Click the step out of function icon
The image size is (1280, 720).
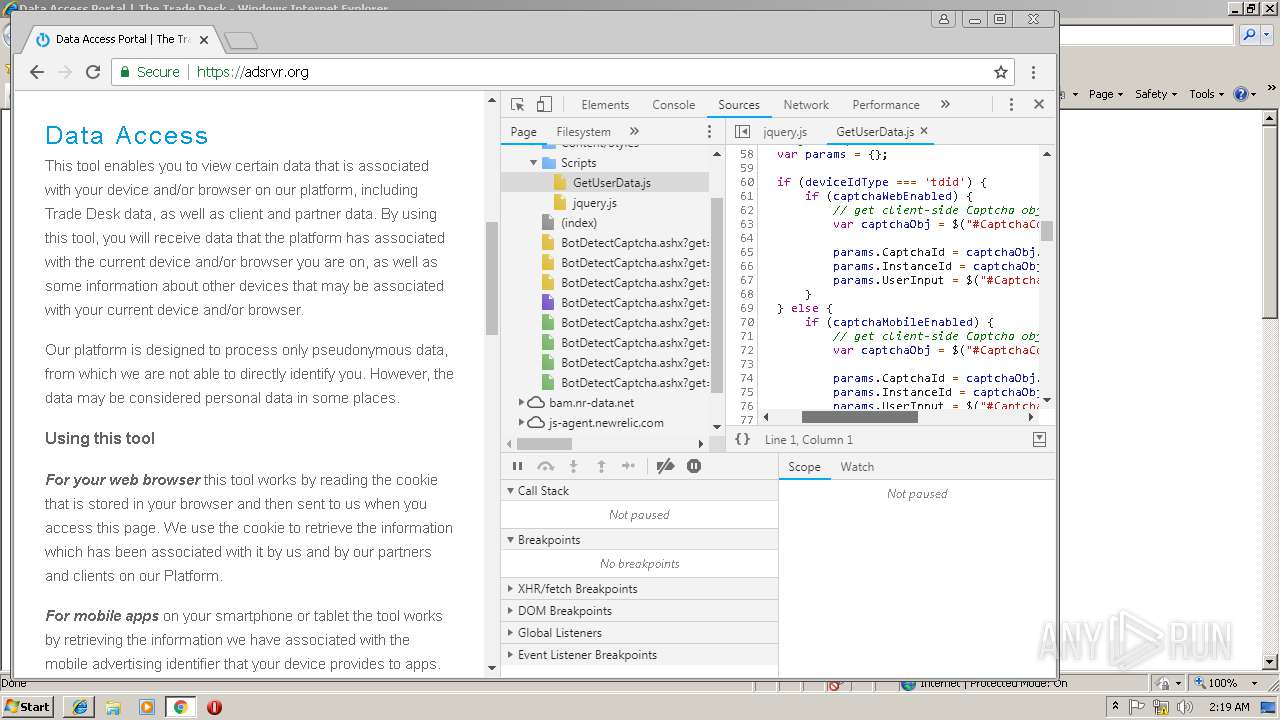pyautogui.click(x=601, y=466)
